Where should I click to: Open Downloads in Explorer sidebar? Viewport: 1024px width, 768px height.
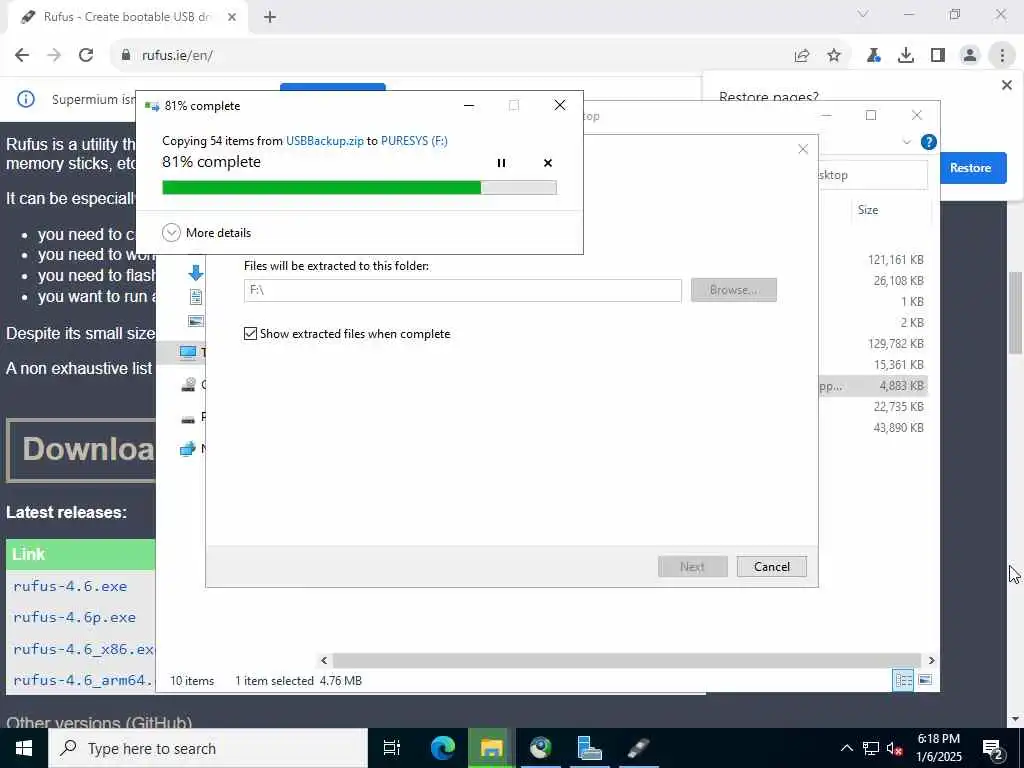[x=195, y=273]
